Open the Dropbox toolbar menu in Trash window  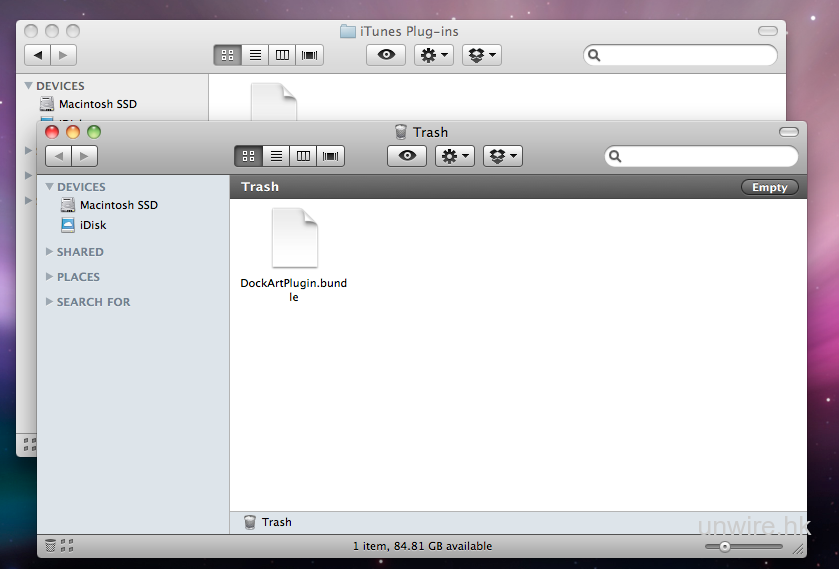coord(502,156)
